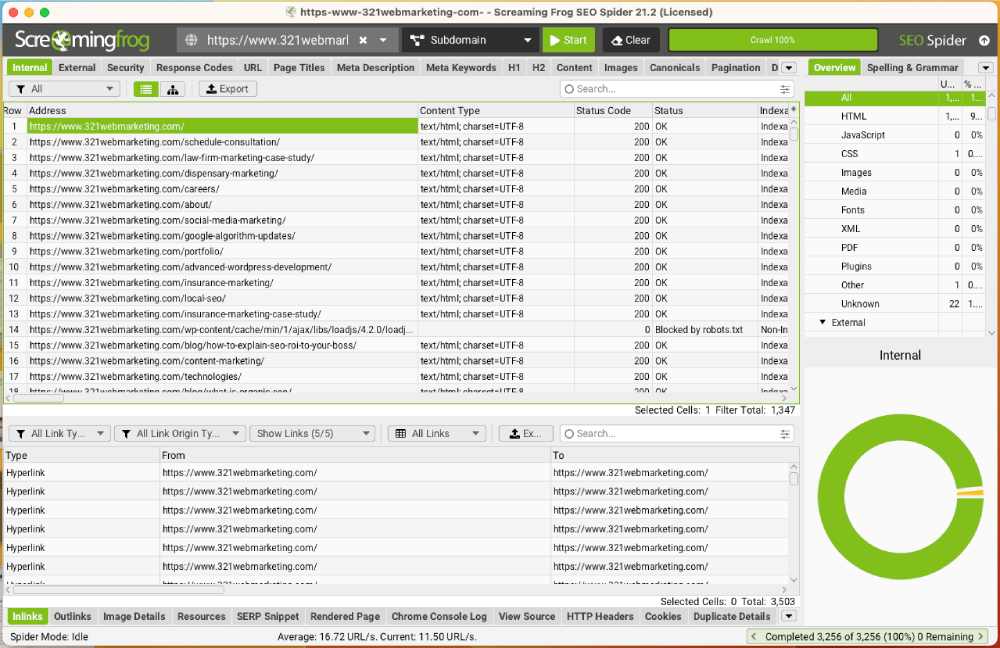Sort by Status Code column header
The width and height of the screenshot is (1000, 648).
pos(603,110)
